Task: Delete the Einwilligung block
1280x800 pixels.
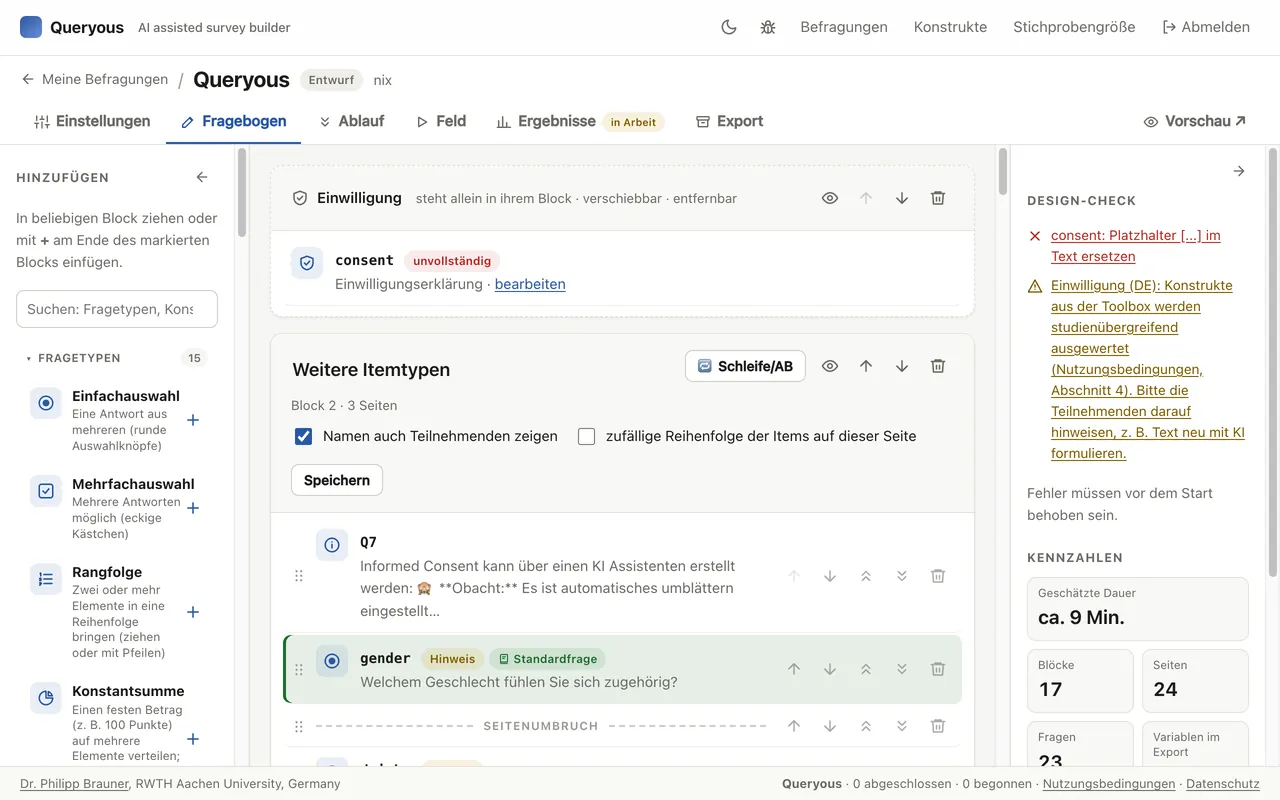Action: pyautogui.click(x=938, y=198)
